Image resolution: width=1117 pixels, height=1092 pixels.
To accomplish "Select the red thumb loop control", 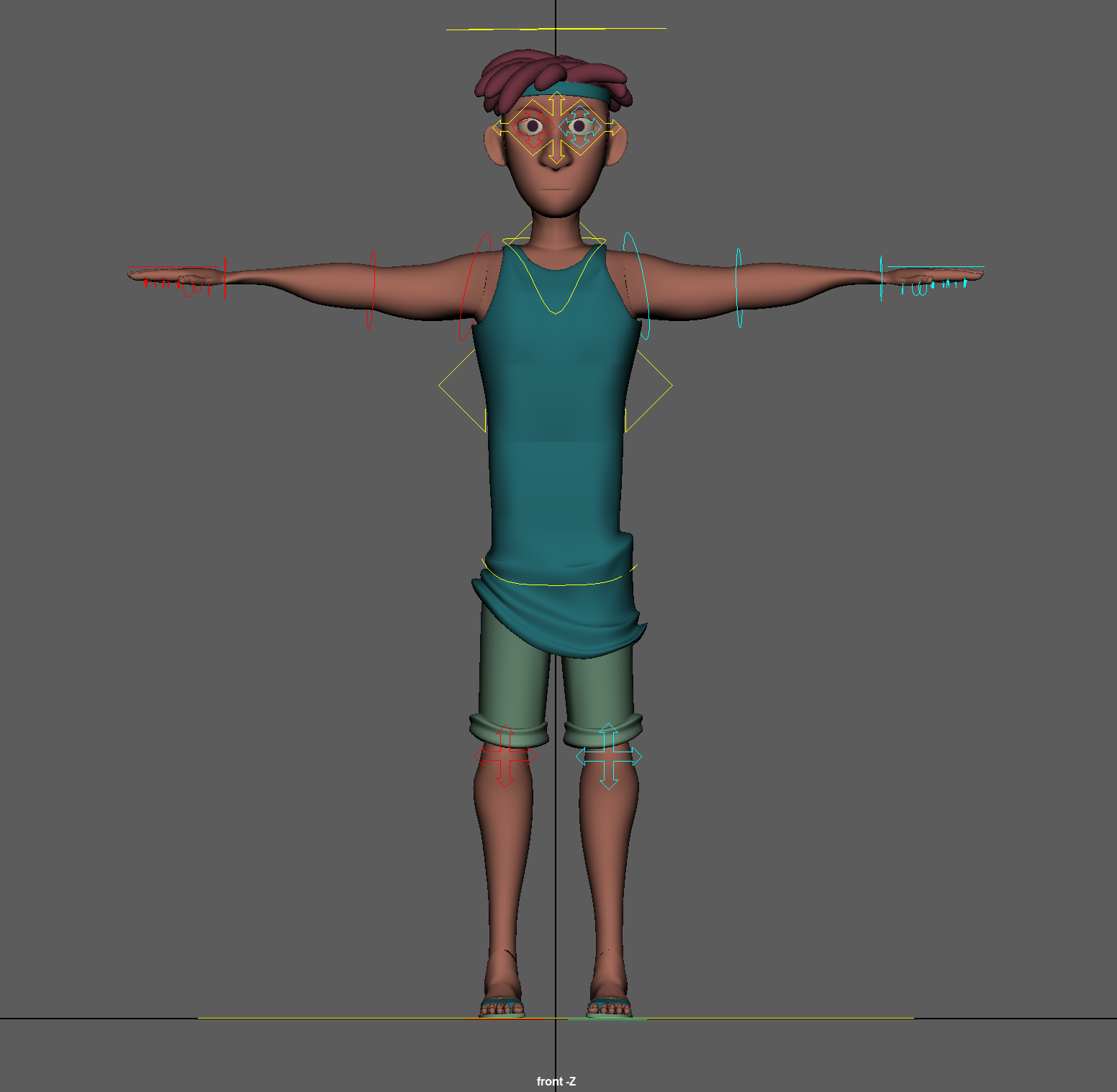I will [x=189, y=290].
